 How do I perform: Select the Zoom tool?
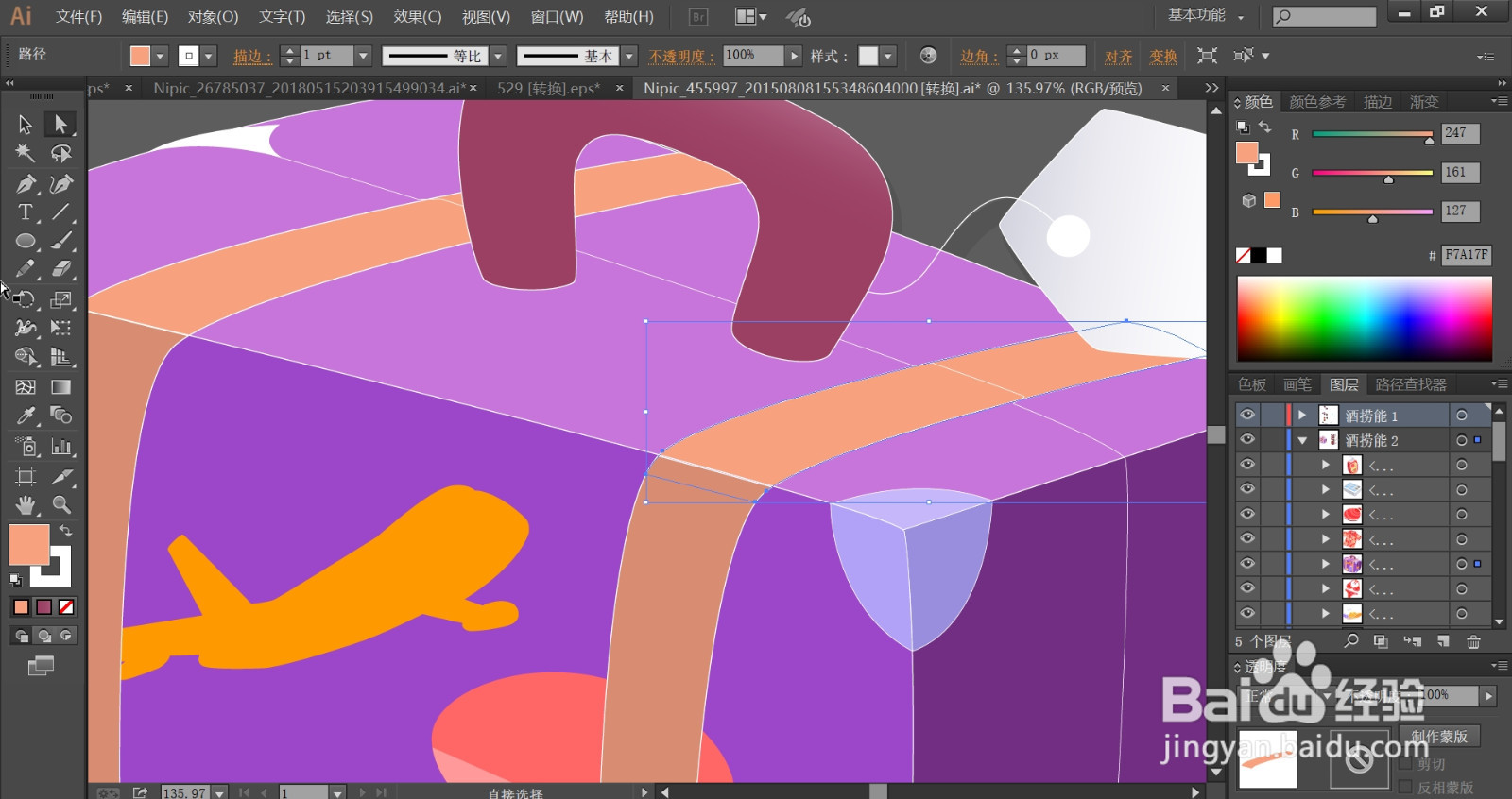coord(61,504)
